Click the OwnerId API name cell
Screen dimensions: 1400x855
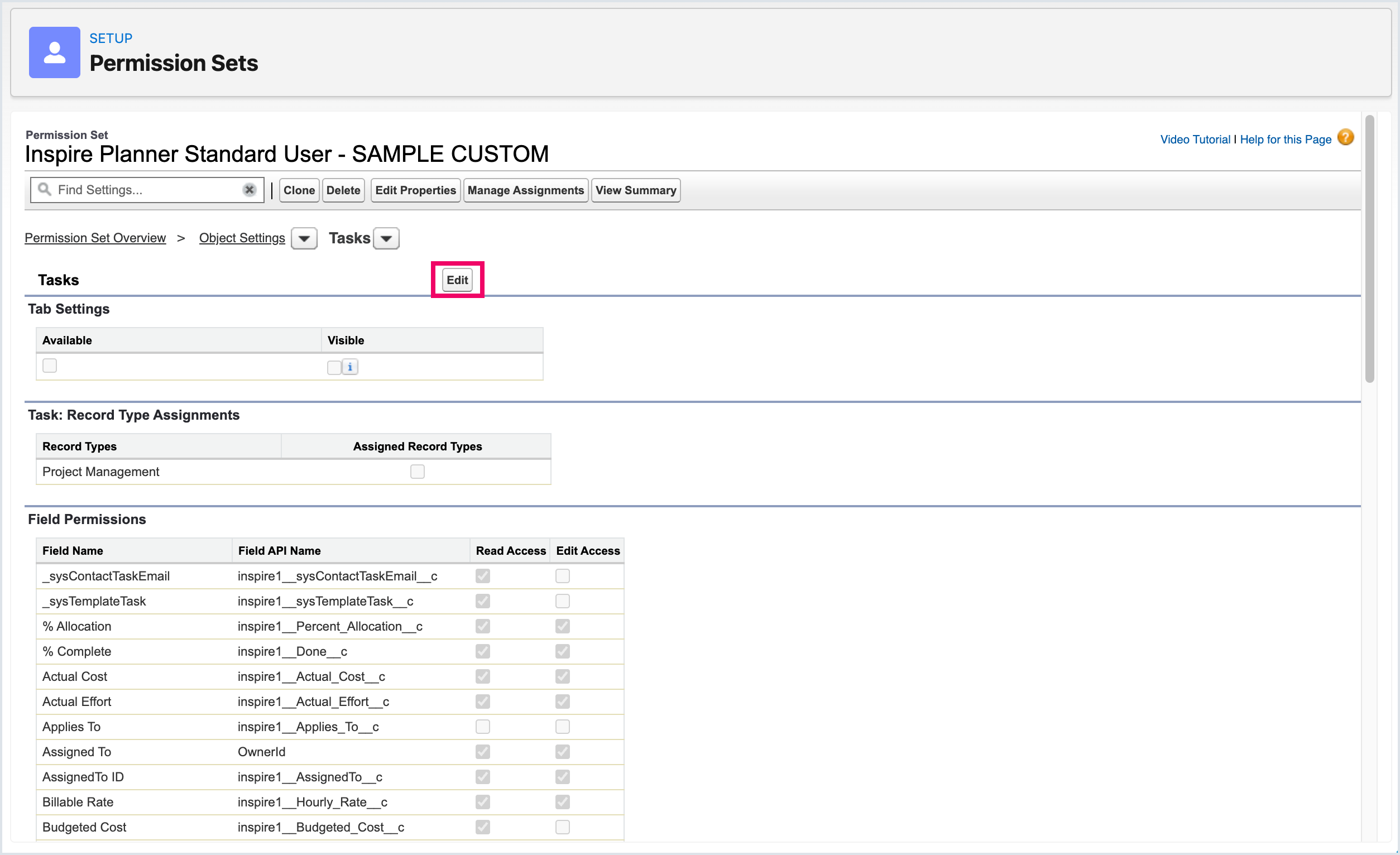pyautogui.click(x=261, y=752)
